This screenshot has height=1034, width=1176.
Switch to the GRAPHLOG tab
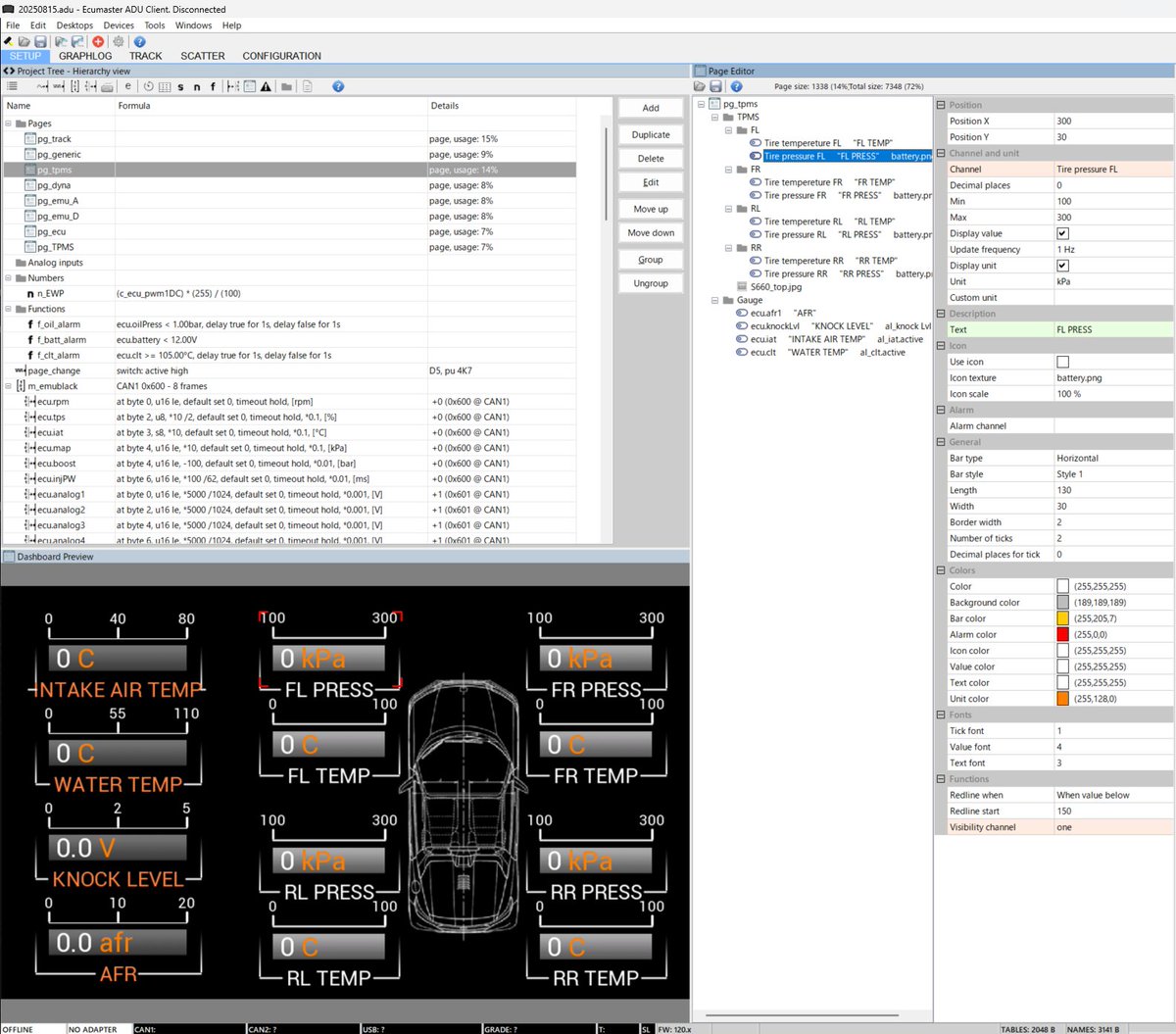85,56
